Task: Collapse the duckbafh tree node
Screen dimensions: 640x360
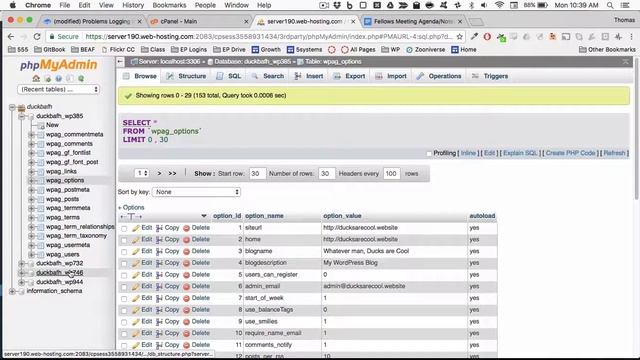Action: point(12,107)
